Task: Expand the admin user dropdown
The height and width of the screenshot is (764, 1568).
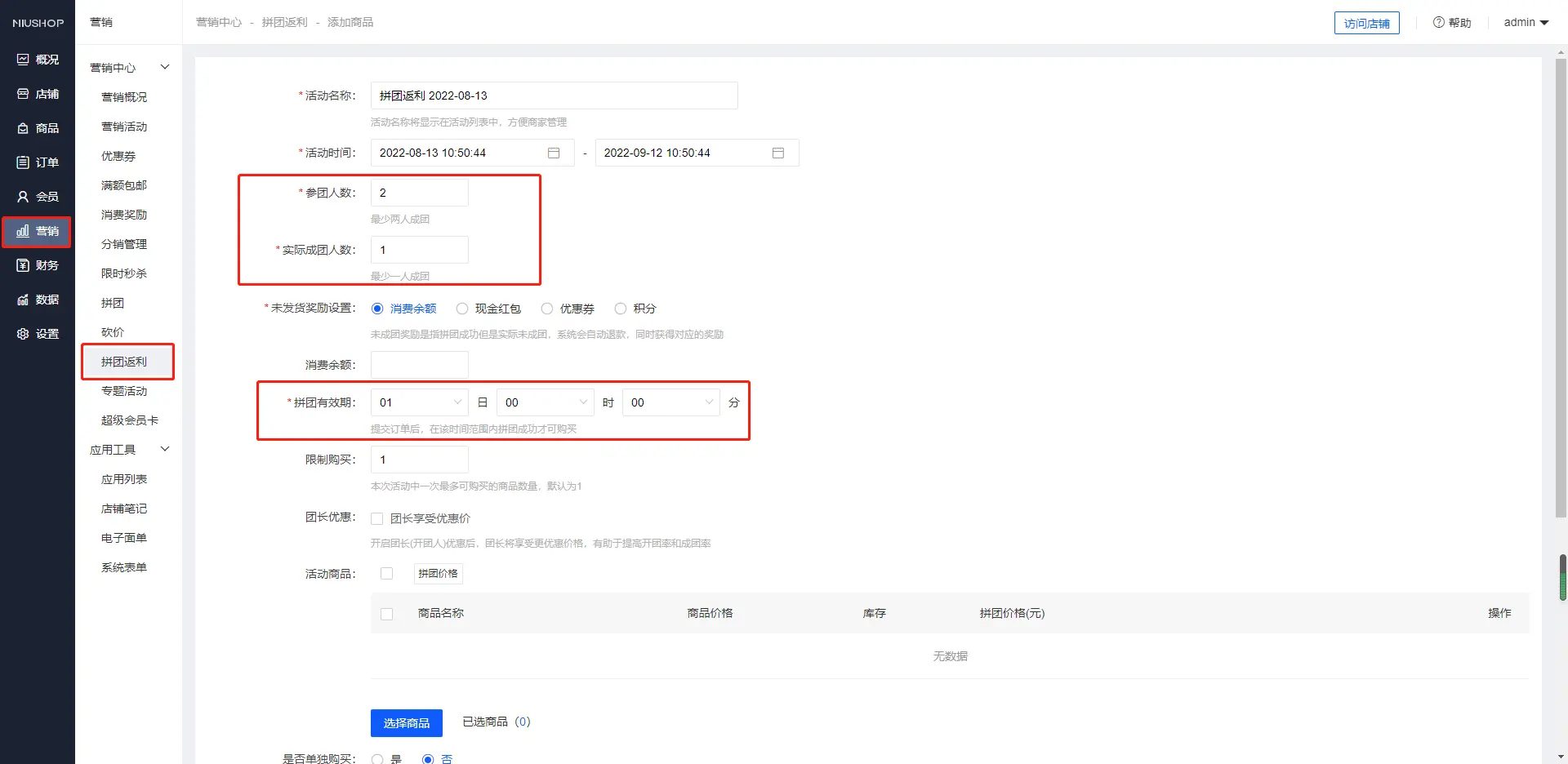Action: point(1526,23)
